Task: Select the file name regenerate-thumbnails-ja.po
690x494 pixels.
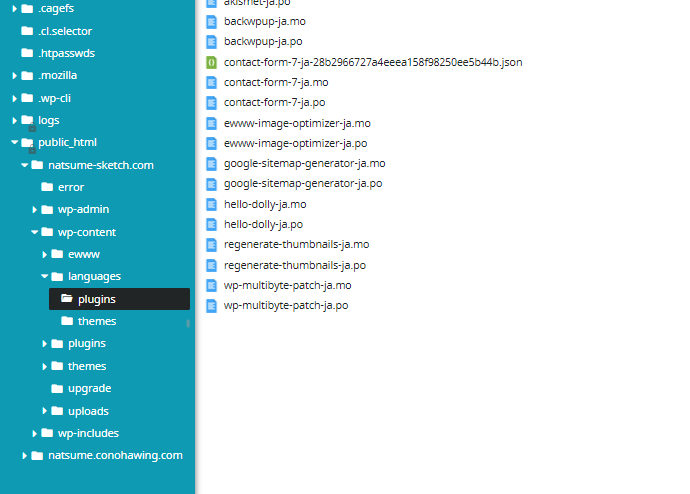Action: (x=295, y=265)
